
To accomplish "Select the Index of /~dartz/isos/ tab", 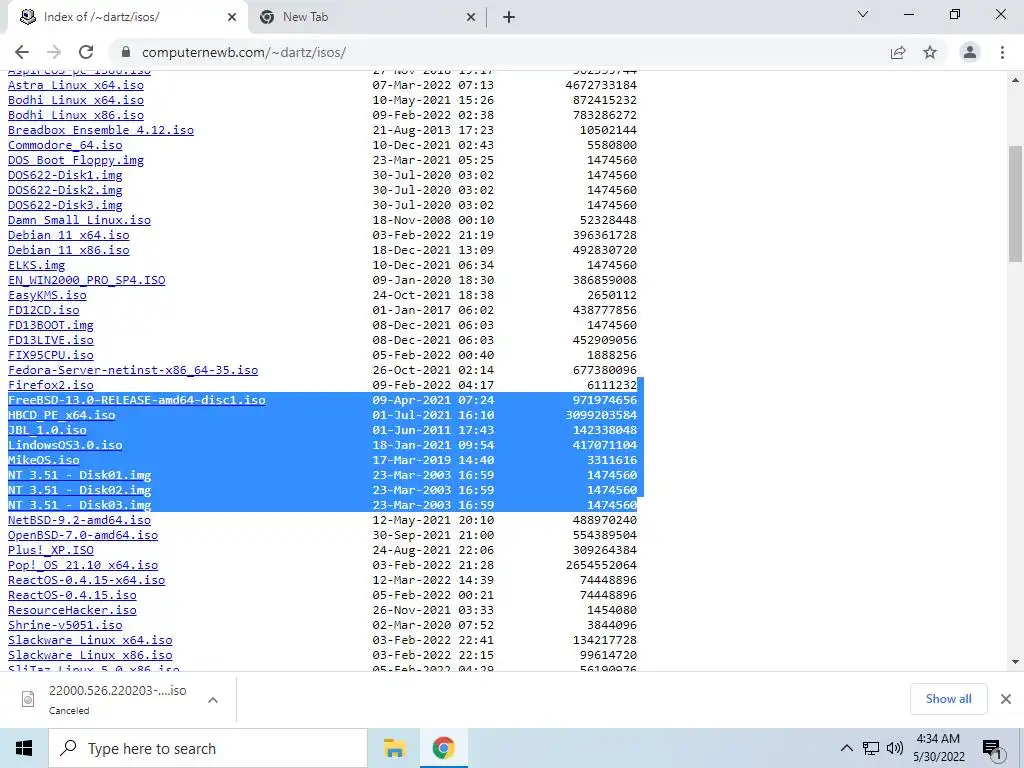I will (x=128, y=17).
